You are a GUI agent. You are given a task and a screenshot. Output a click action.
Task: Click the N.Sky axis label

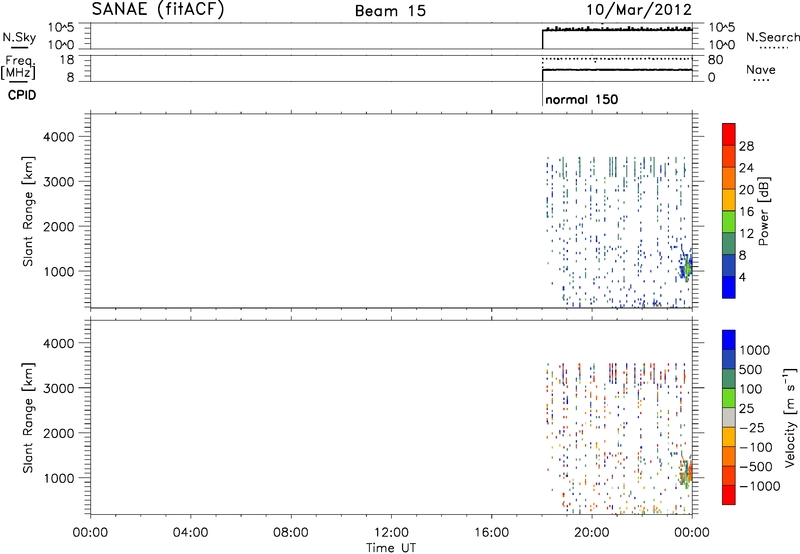click(19, 37)
